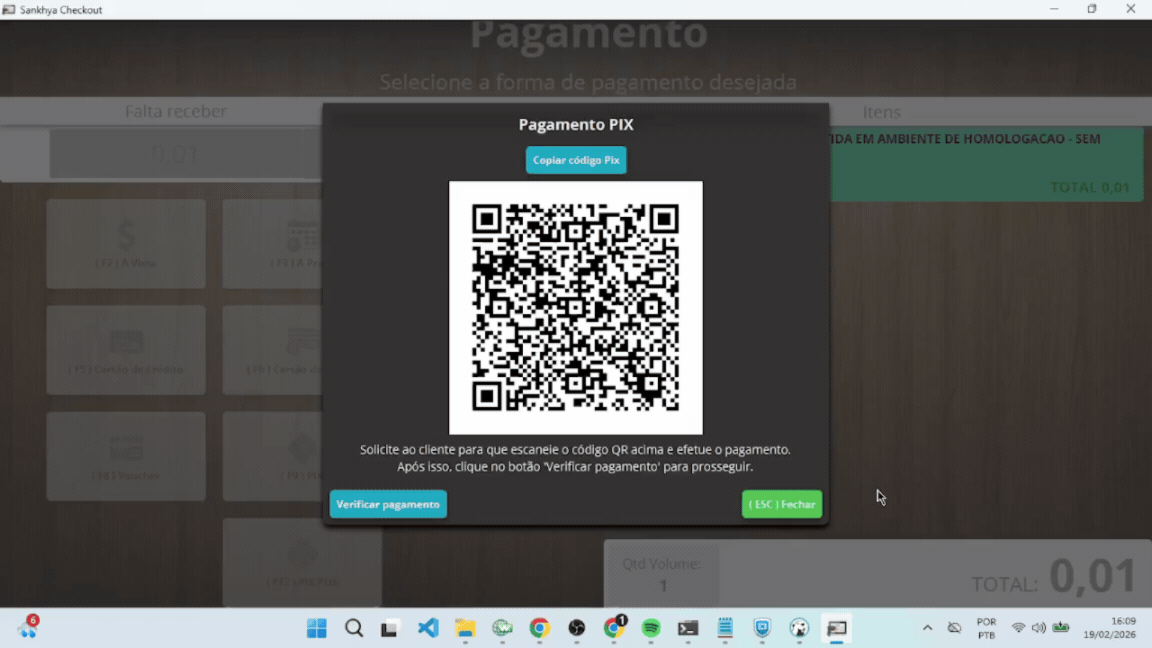Open Task View from the taskbar

(x=389, y=628)
